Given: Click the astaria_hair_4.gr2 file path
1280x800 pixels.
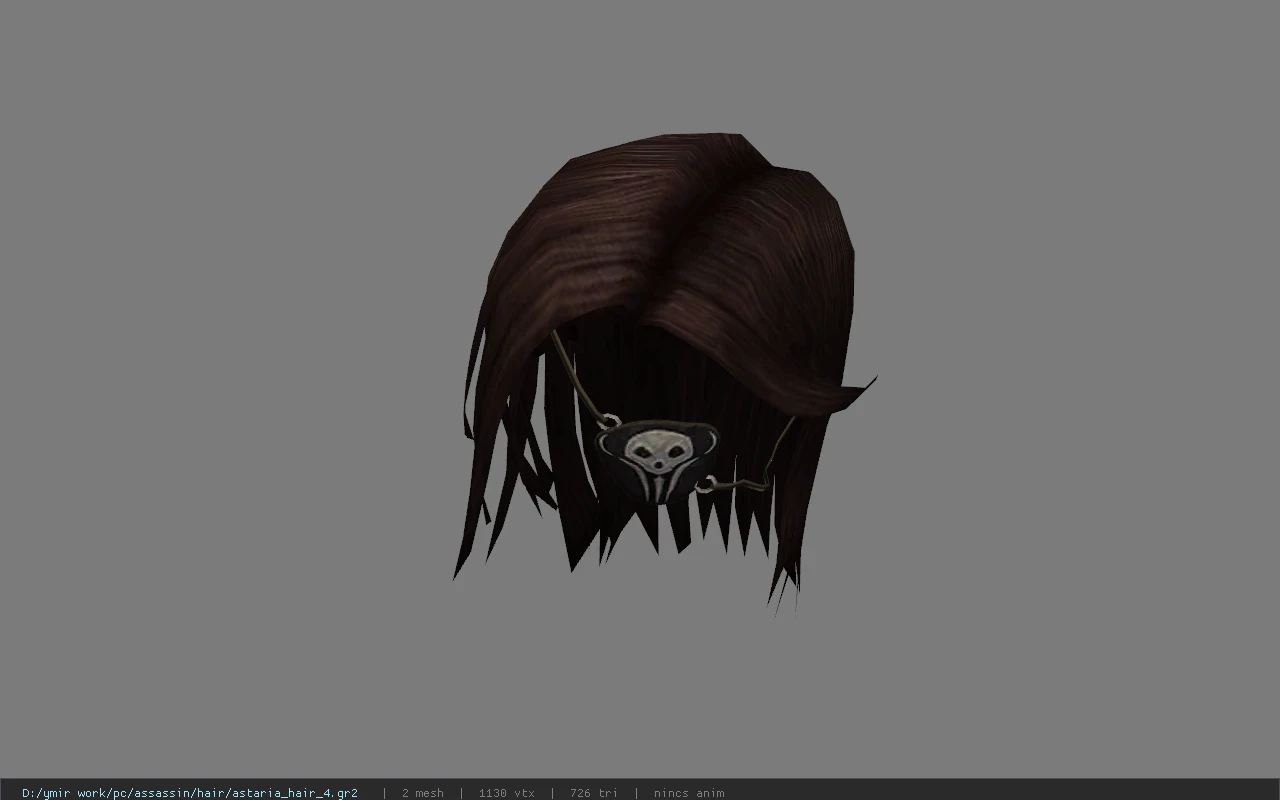Looking at the screenshot, I should pos(190,793).
